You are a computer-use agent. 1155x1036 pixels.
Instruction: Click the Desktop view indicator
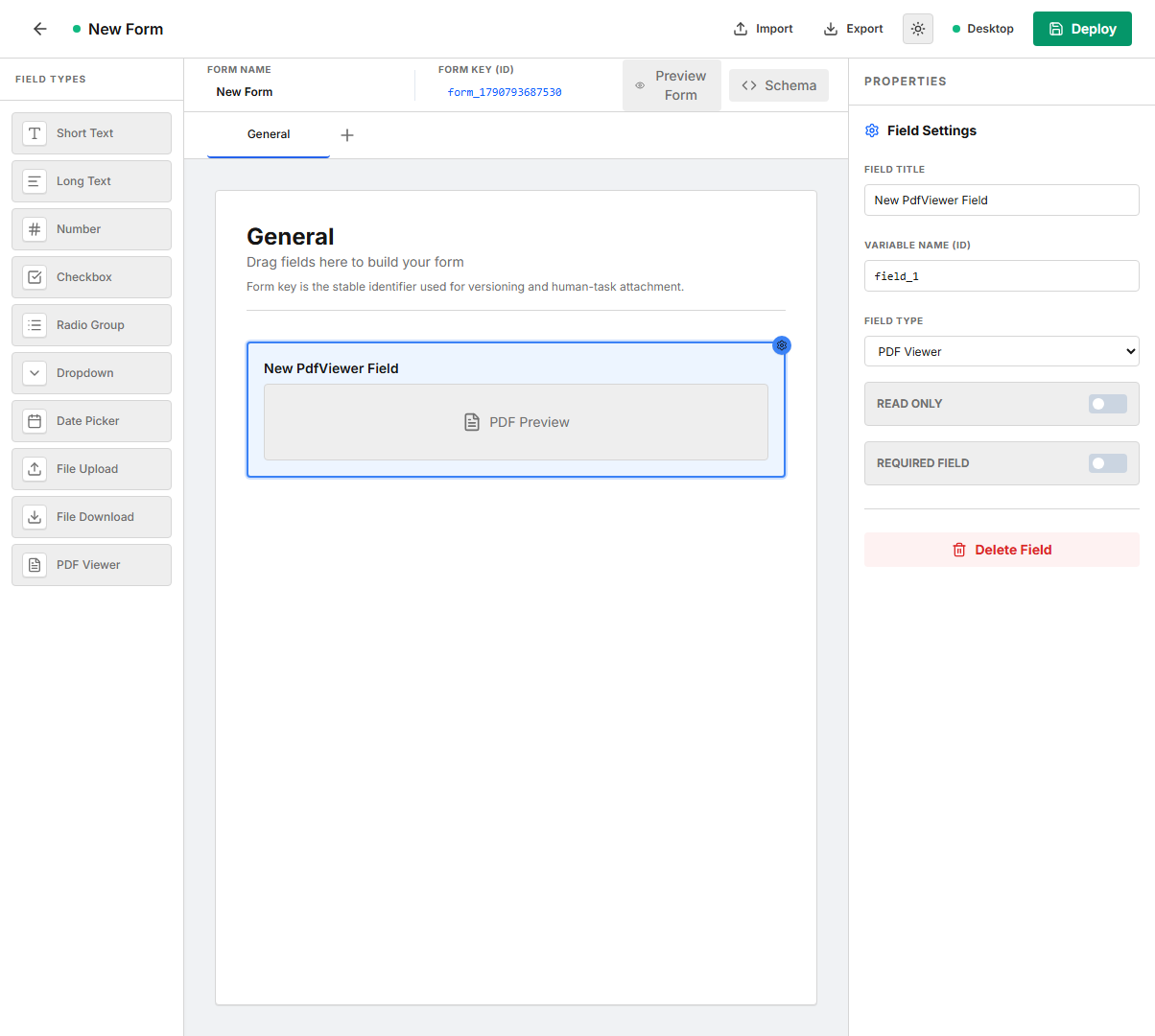983,29
